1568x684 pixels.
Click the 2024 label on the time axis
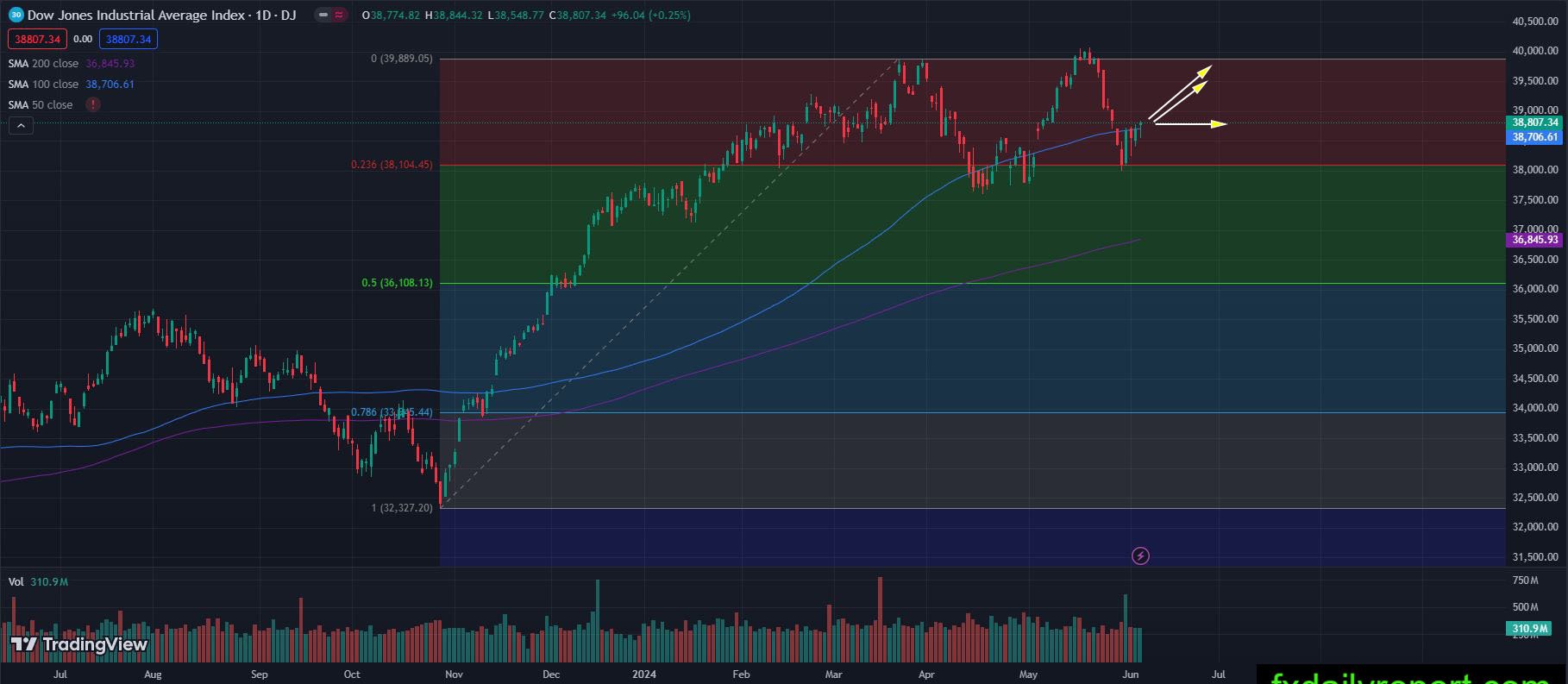[644, 675]
